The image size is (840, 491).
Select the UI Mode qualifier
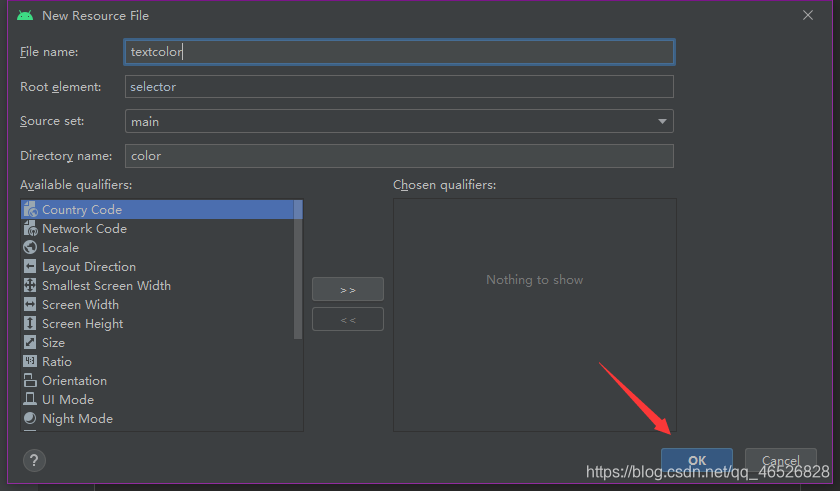click(x=158, y=399)
